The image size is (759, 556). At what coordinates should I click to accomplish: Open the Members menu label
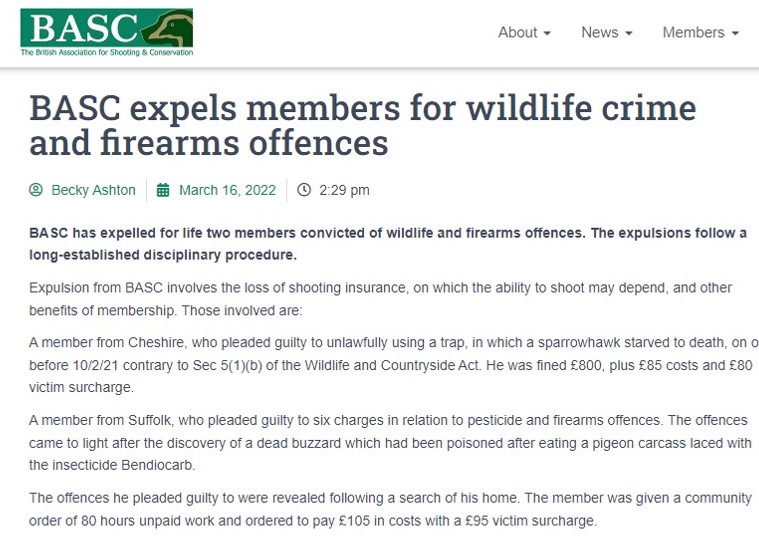693,32
